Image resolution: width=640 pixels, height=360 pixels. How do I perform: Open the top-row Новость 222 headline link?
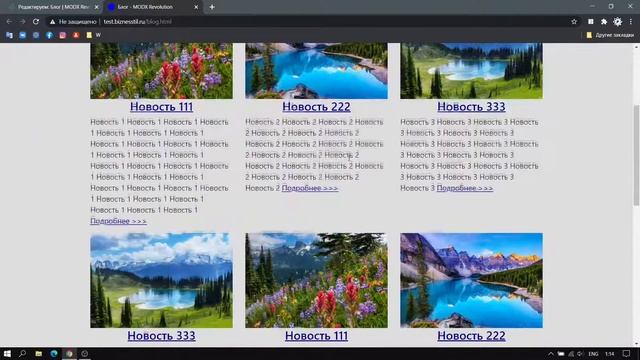[x=316, y=107]
